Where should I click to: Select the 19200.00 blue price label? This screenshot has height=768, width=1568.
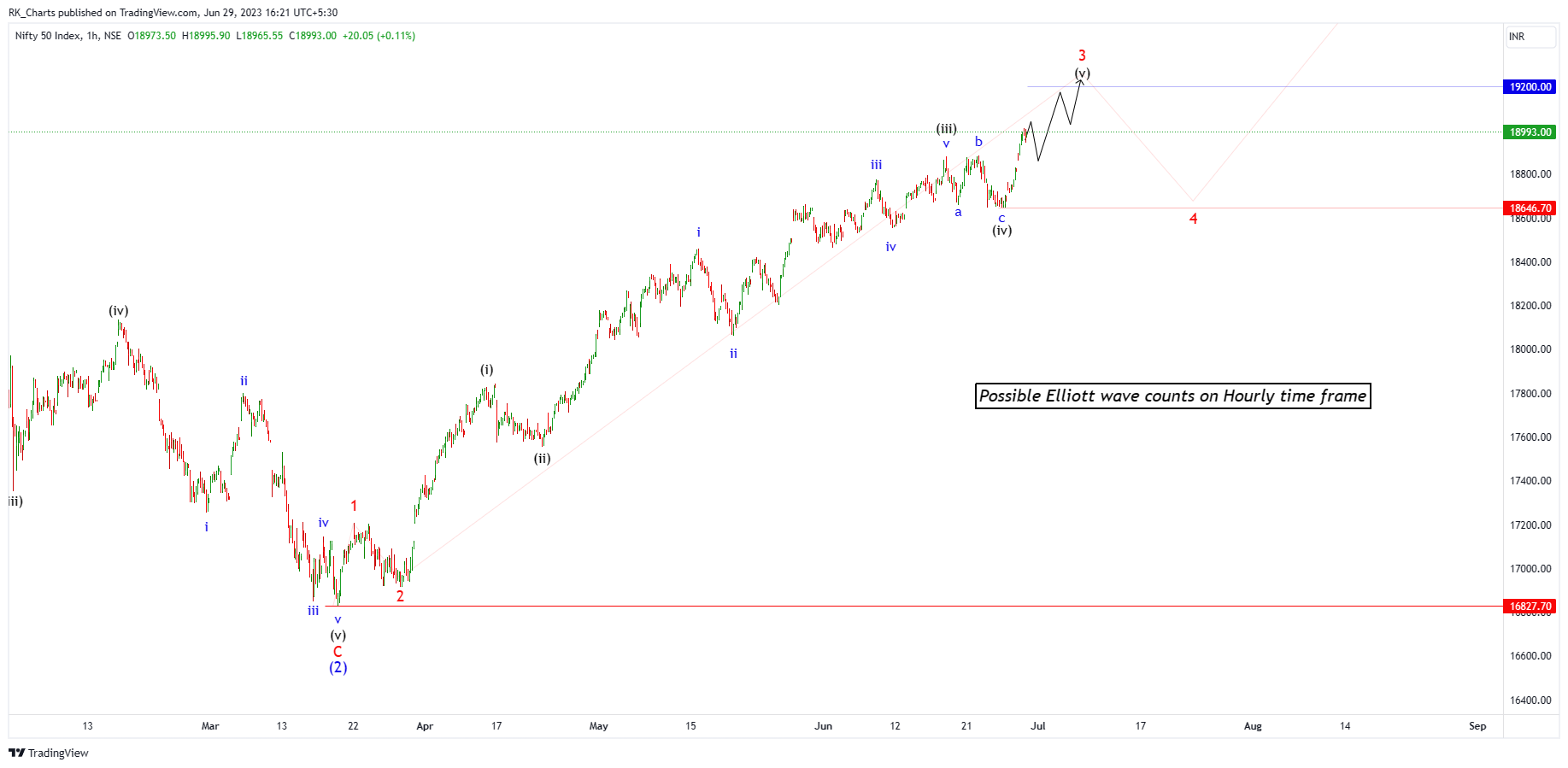click(1530, 87)
